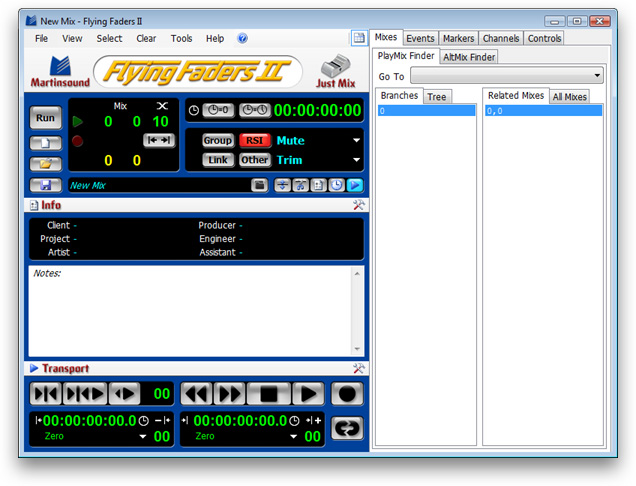Toggle the red RSI button
The height and width of the screenshot is (486, 636).
click(255, 141)
